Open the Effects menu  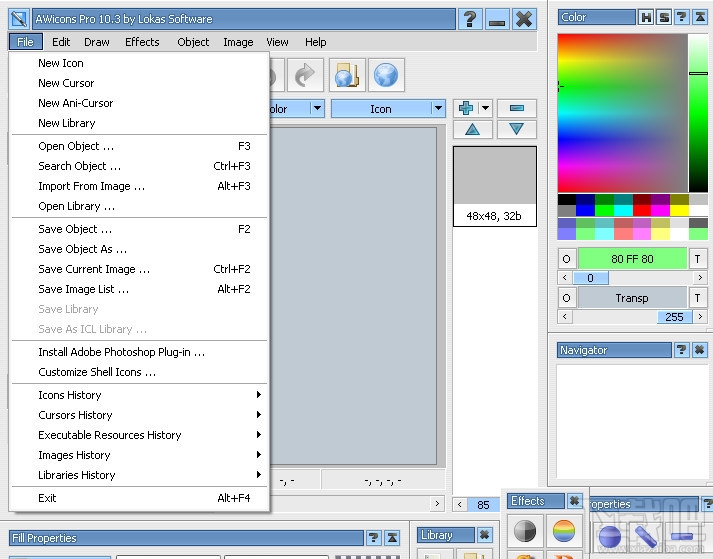(x=142, y=42)
